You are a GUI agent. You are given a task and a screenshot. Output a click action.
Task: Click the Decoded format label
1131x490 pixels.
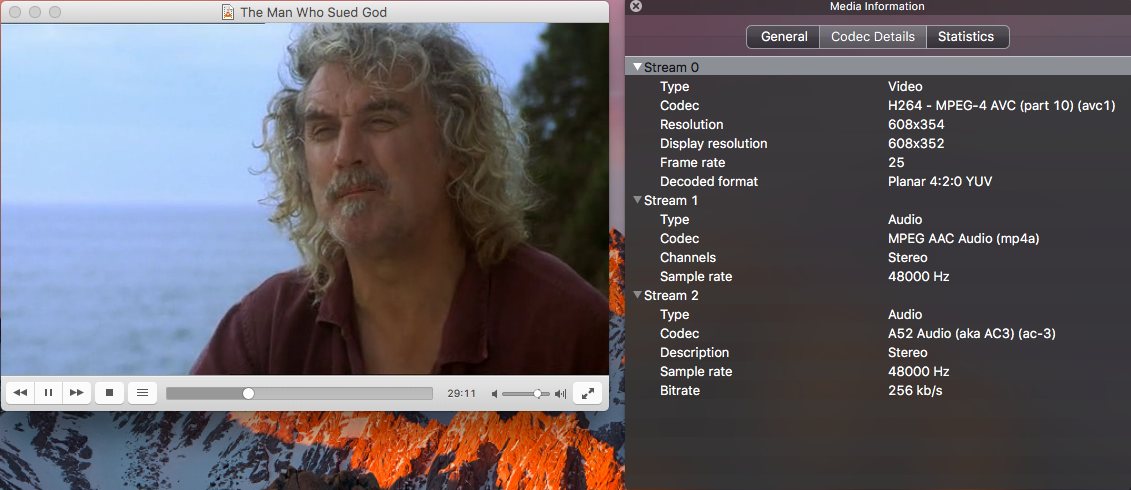point(709,182)
